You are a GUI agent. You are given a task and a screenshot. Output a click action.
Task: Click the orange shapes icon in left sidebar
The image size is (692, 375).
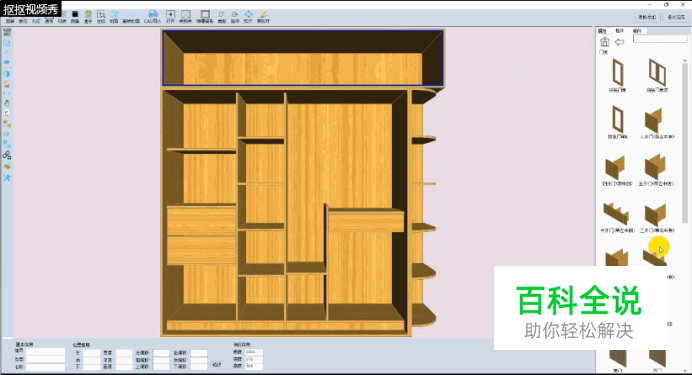click(x=7, y=124)
